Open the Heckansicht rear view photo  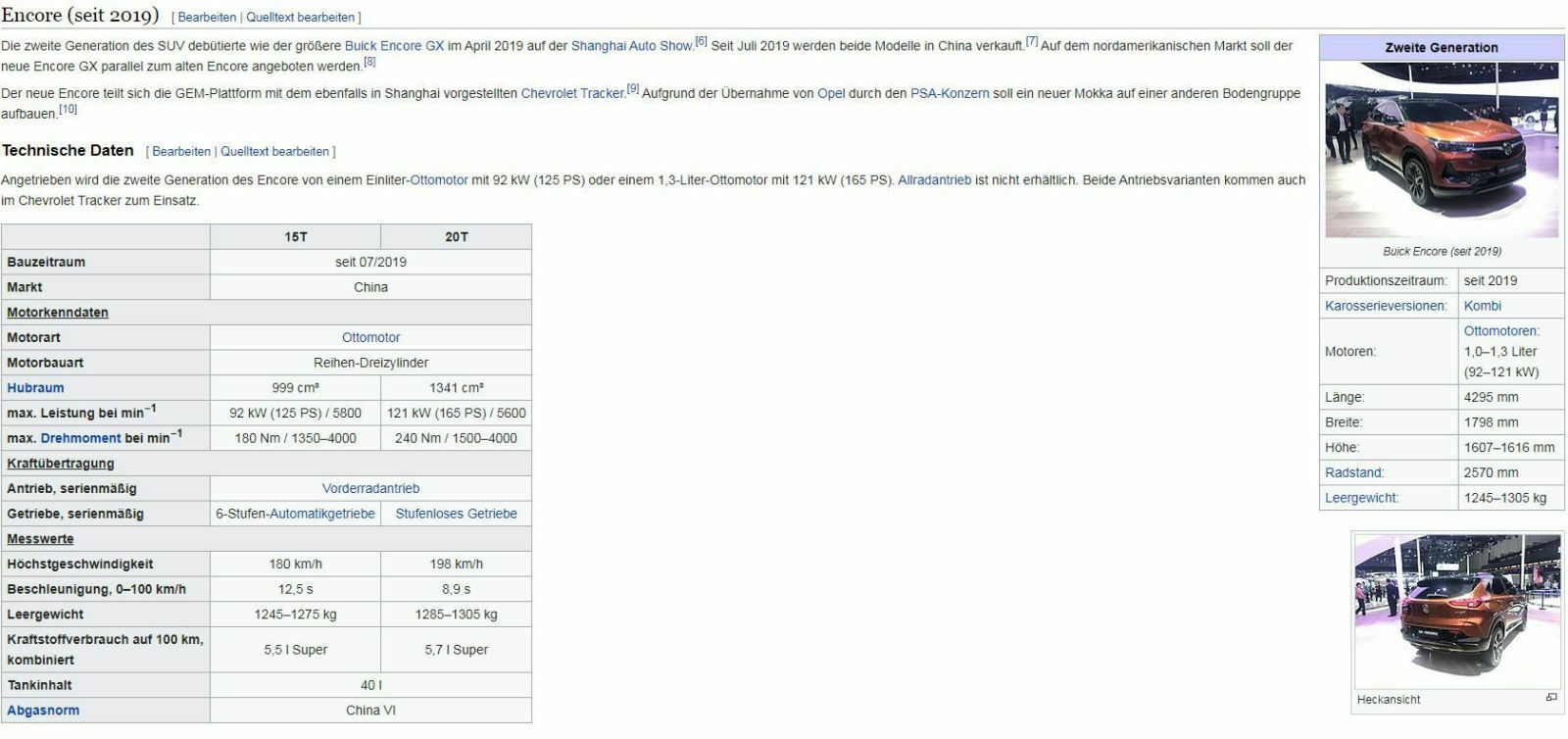tap(1457, 611)
